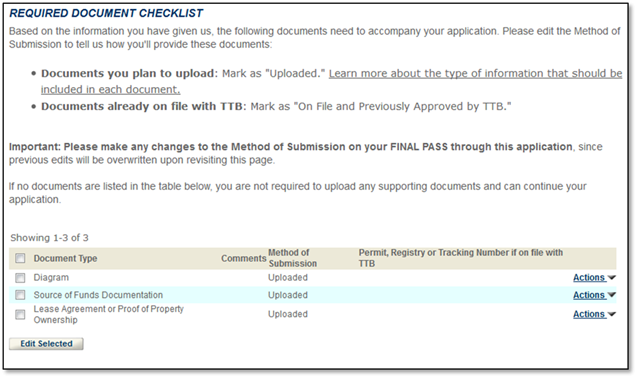Click the arrow icon beside Diagram's Actions
Viewport: 637px width, 378px height.
[612, 278]
